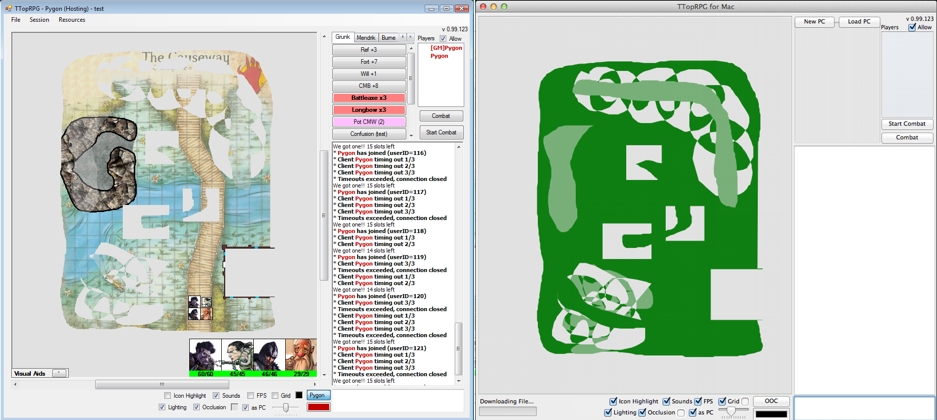Click the Confusion (test) button

coord(369,134)
